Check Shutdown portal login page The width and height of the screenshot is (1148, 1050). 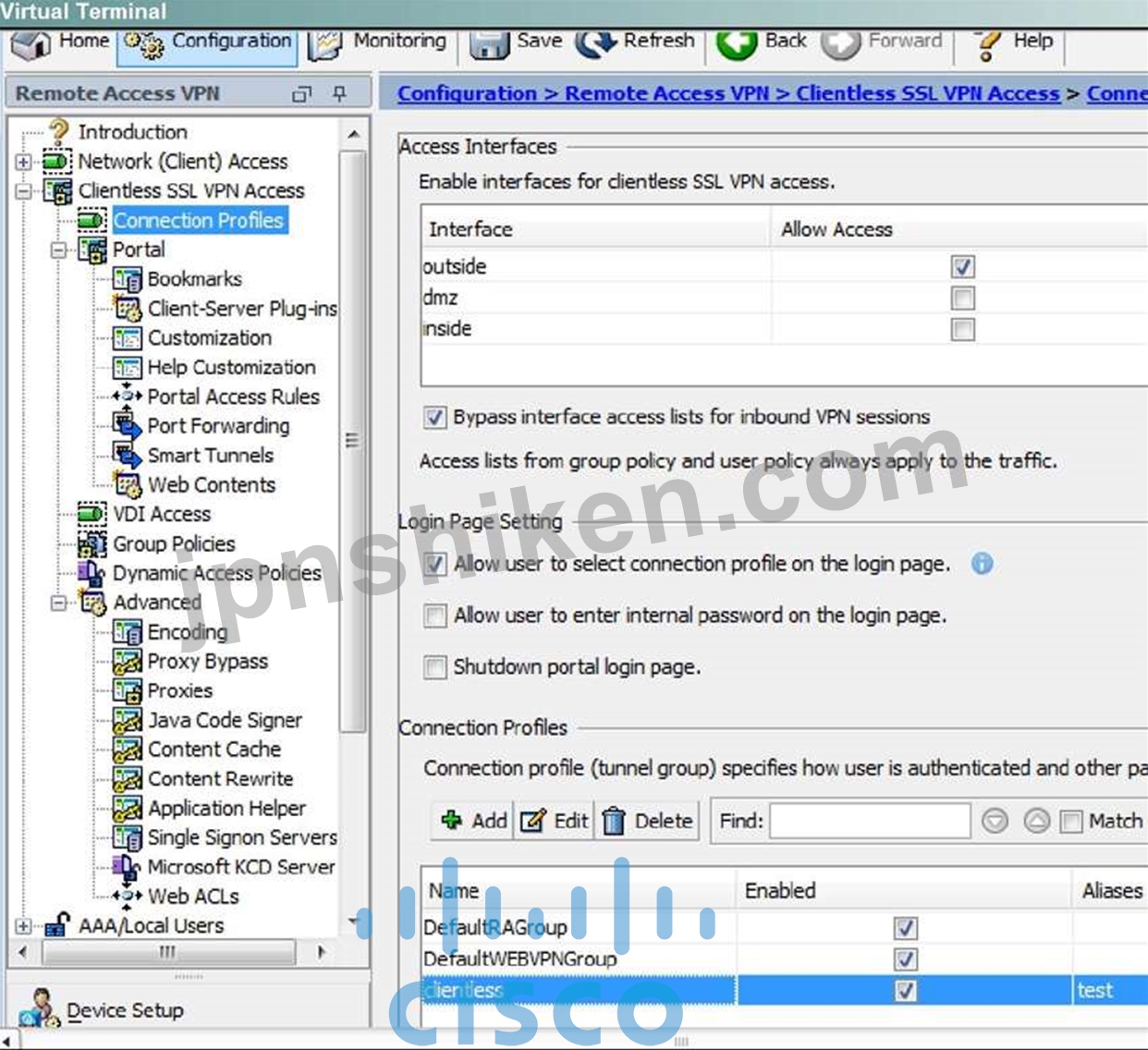434,667
